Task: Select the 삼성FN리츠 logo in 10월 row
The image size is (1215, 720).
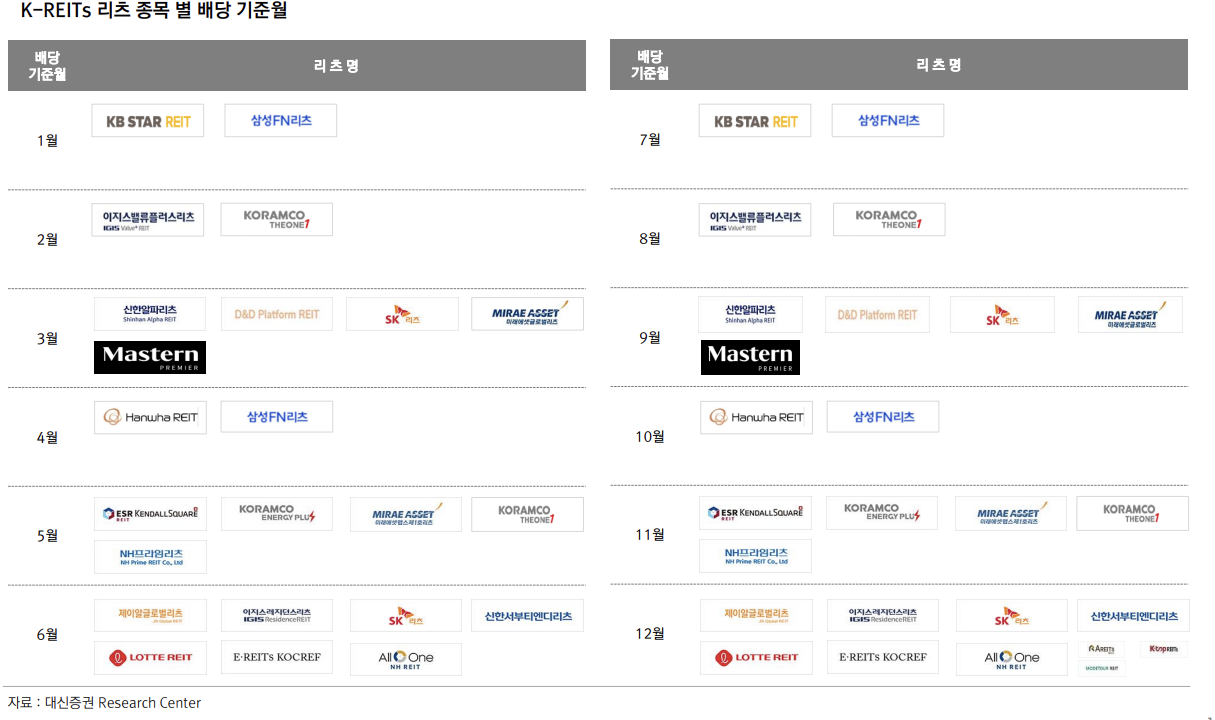Action: click(x=883, y=417)
